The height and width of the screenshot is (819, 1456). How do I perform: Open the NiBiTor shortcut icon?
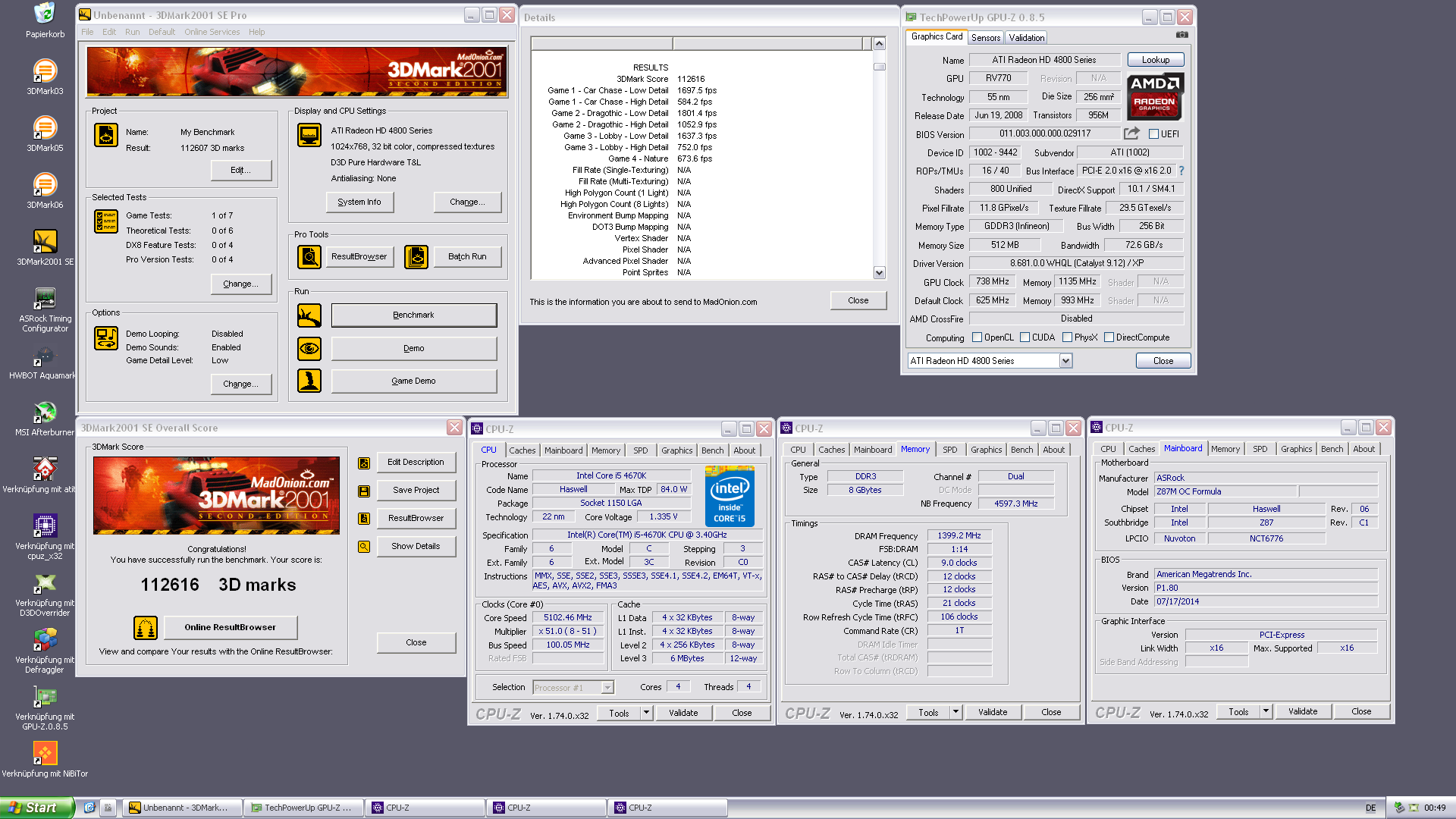45,753
